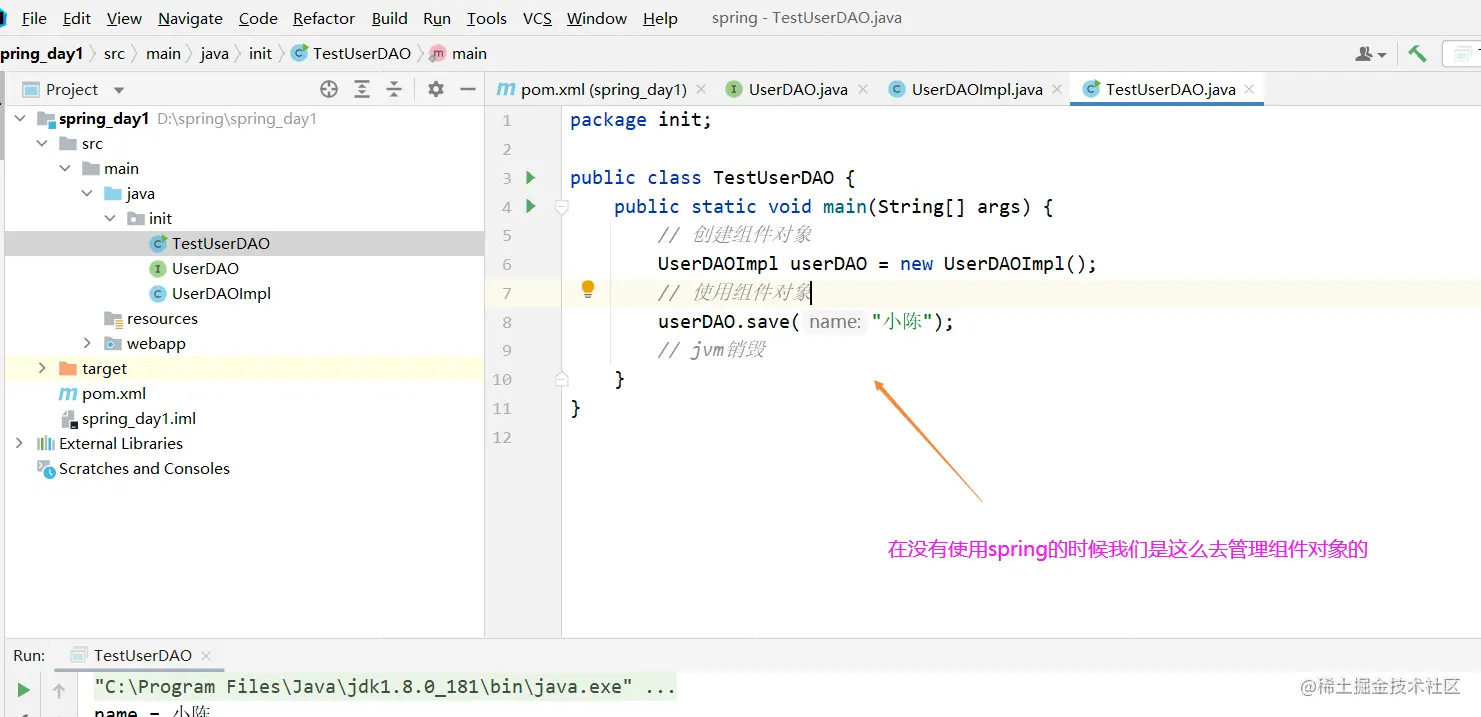
Task: Collapse the java folder
Action: (x=87, y=193)
